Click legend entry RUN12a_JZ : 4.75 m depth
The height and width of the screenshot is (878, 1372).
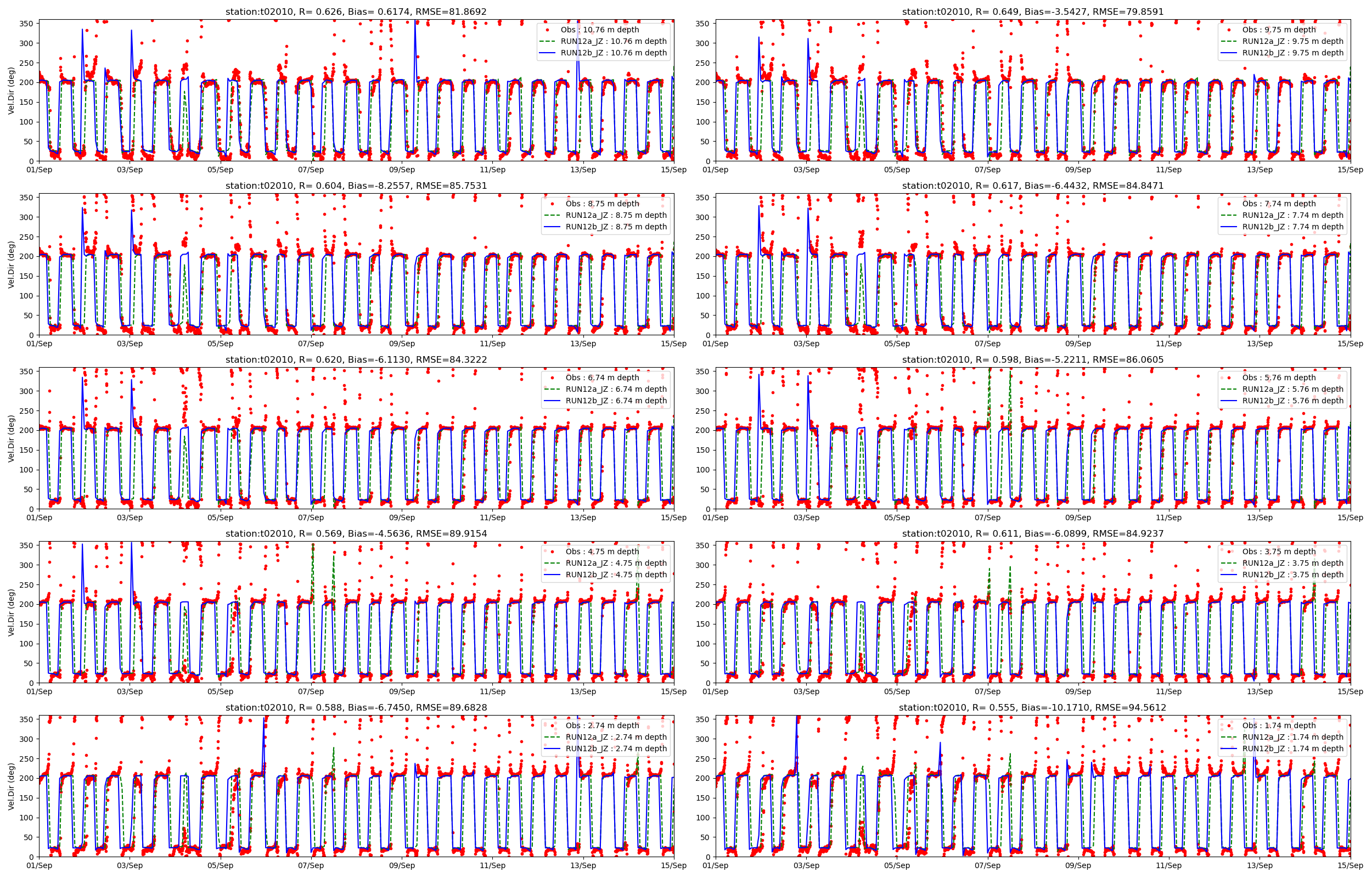pyautogui.click(x=616, y=563)
